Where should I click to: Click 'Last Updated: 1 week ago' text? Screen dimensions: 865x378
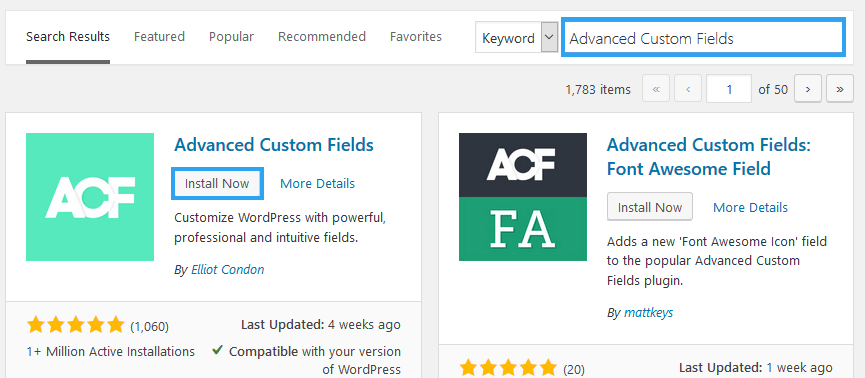point(755,368)
